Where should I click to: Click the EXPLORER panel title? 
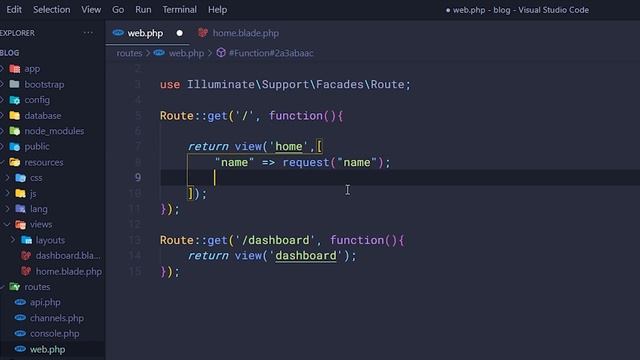[17, 33]
